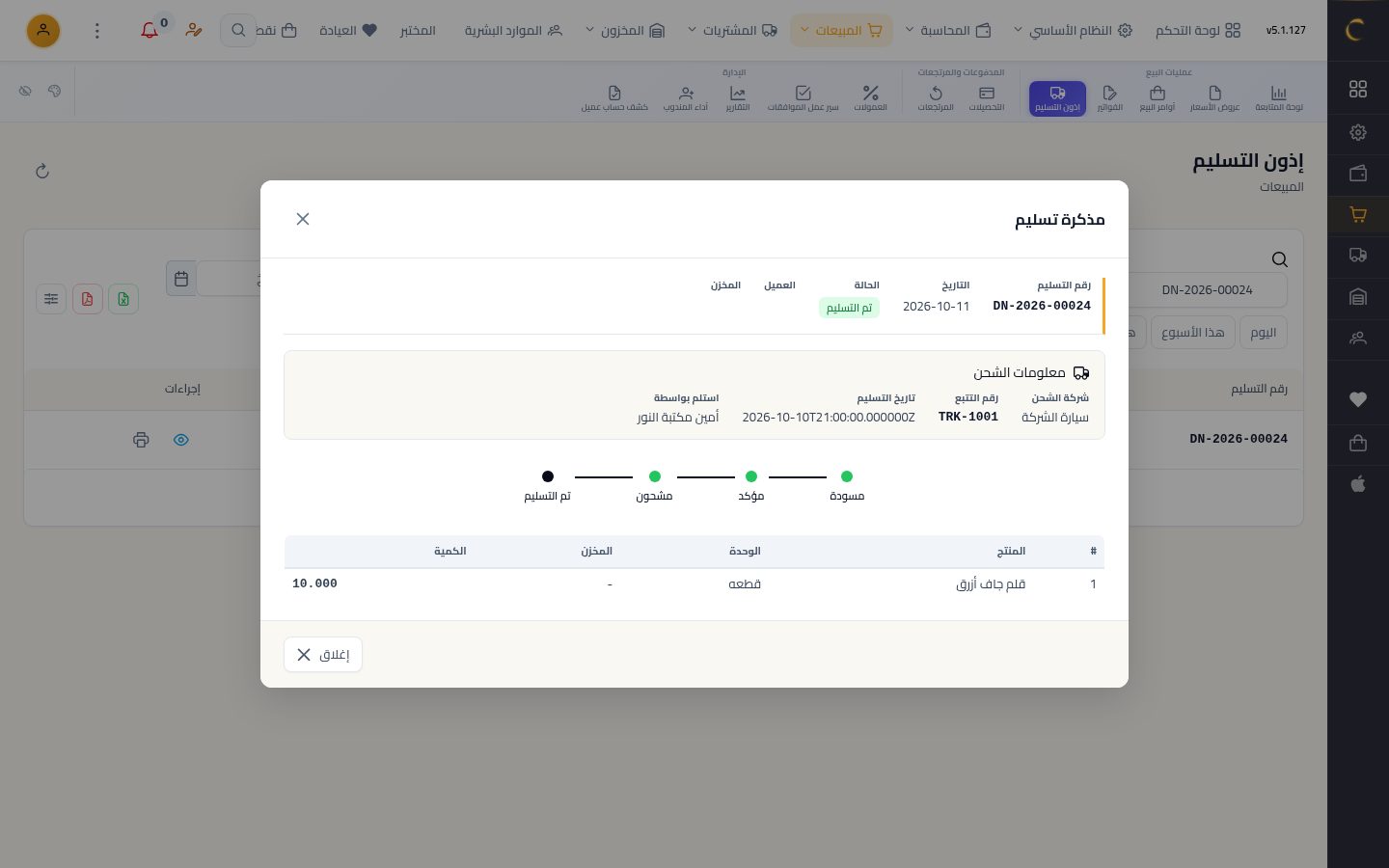Screen dimensions: 1389x868
Task: Open the calendar date picker icon
Action: [x=181, y=279]
